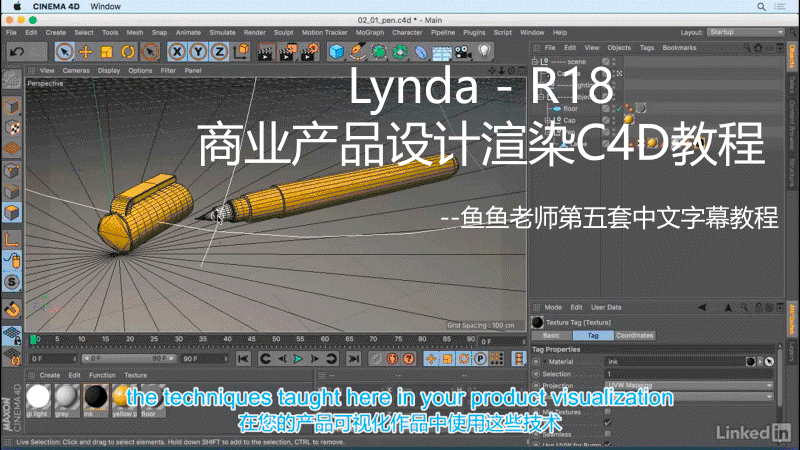Click Render View clapperboard icon

click(x=265, y=52)
